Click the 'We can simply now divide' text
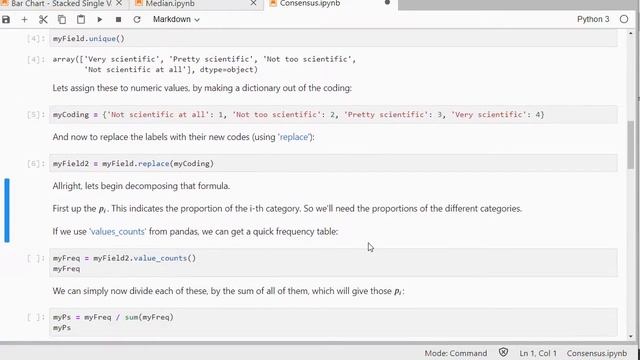Screen dimensions: 640x360 (228, 291)
